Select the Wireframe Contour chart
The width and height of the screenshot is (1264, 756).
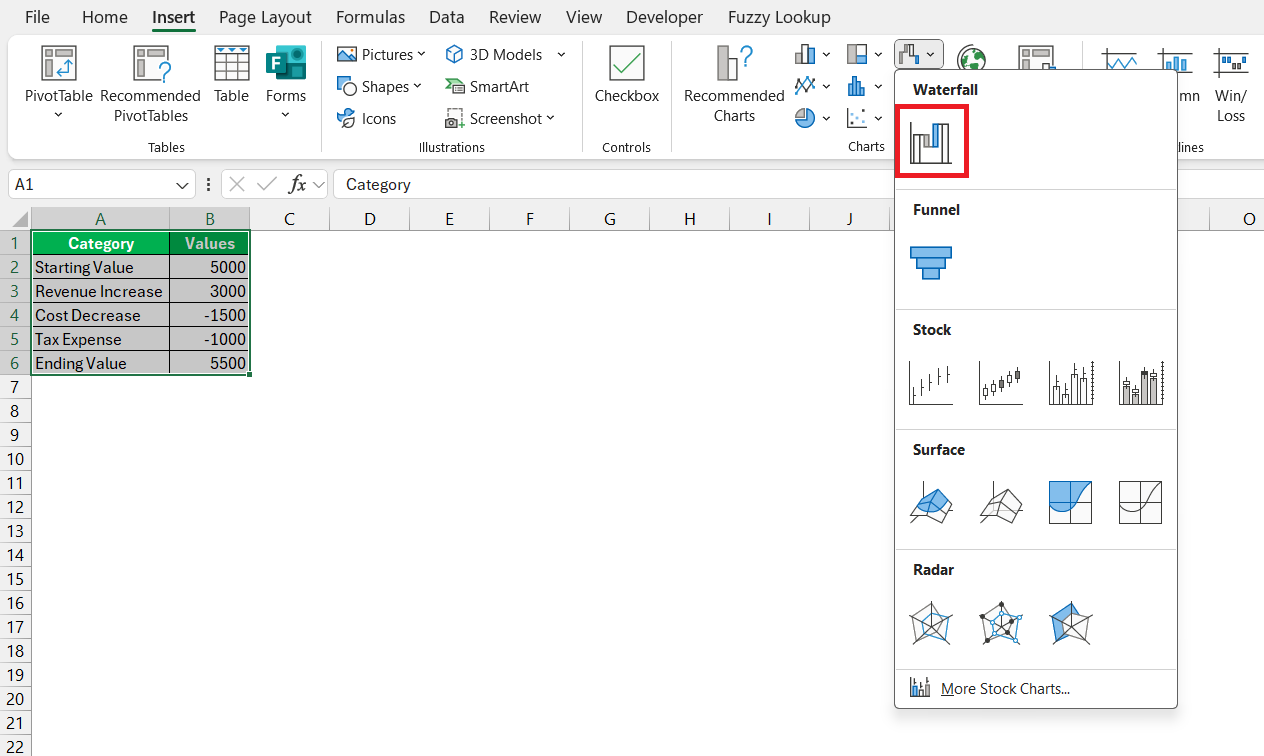[x=1141, y=502]
